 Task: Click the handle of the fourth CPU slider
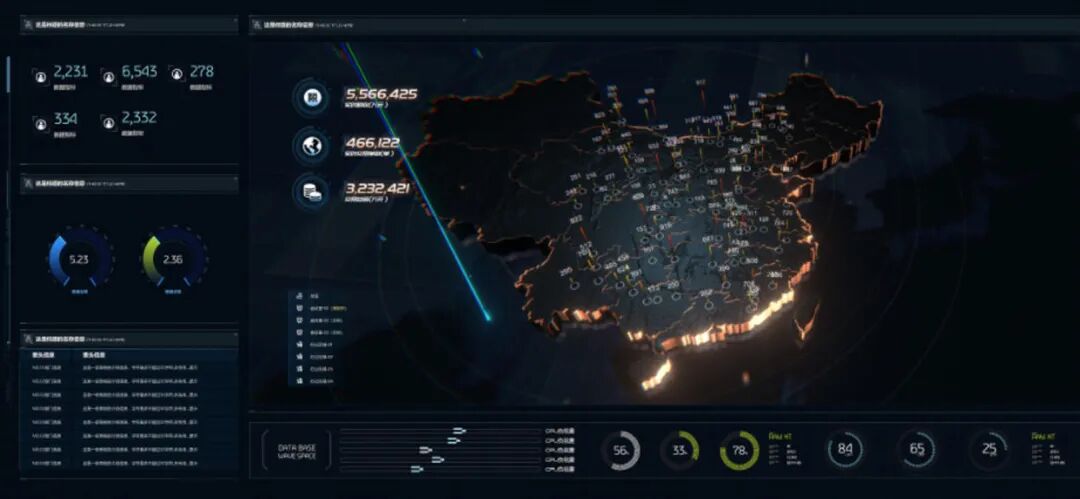(437, 460)
